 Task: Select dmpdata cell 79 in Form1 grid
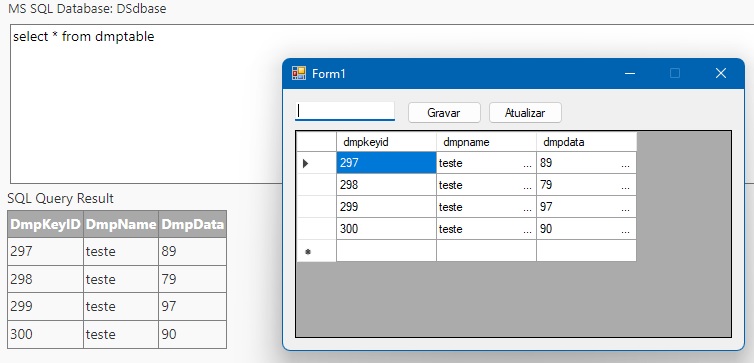[x=586, y=185]
